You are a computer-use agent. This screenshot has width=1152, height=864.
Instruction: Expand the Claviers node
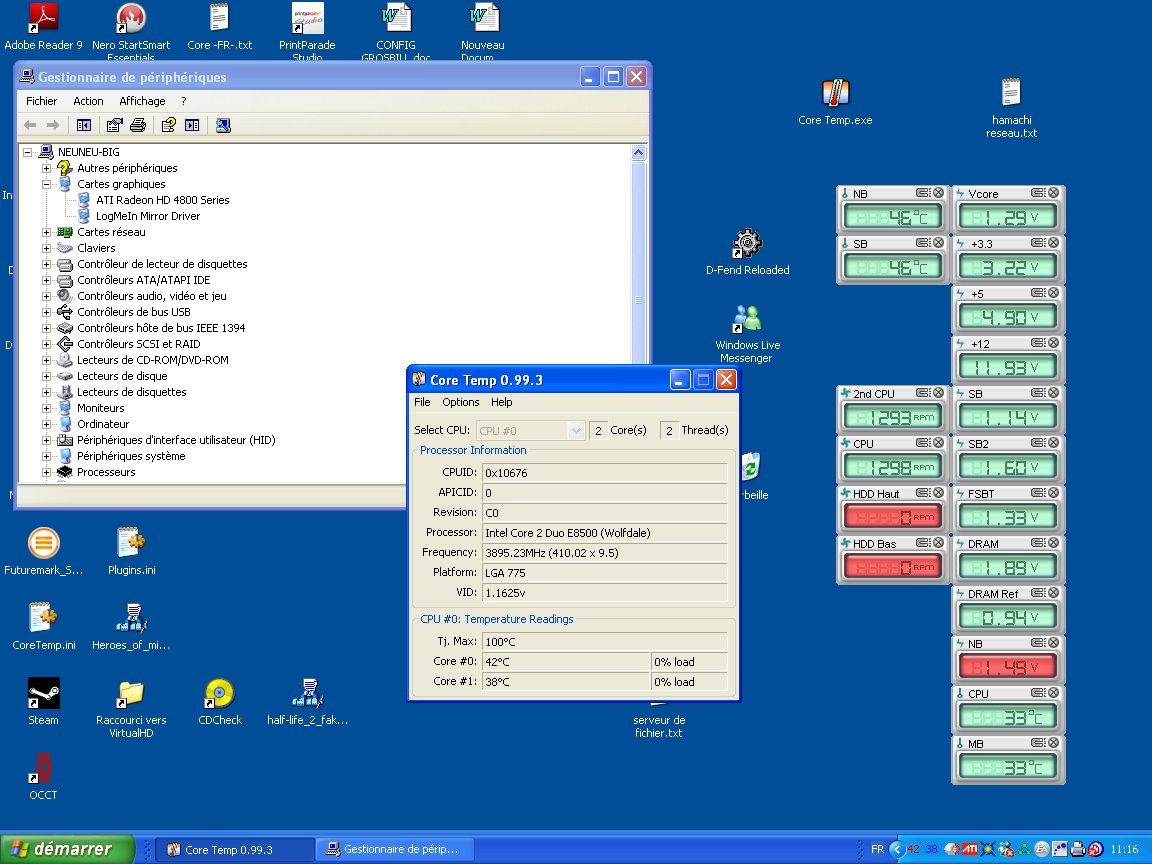[x=46, y=248]
